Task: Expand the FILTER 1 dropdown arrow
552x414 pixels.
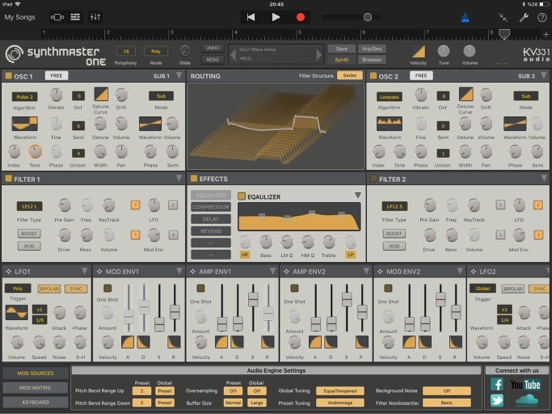Action: click(179, 178)
